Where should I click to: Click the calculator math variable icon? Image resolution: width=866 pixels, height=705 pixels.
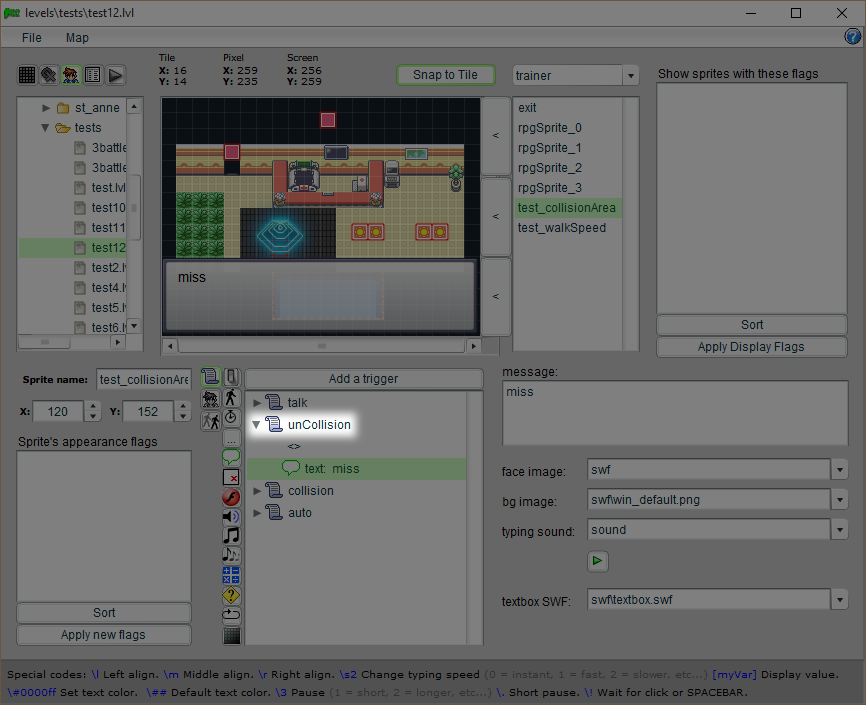point(231,575)
